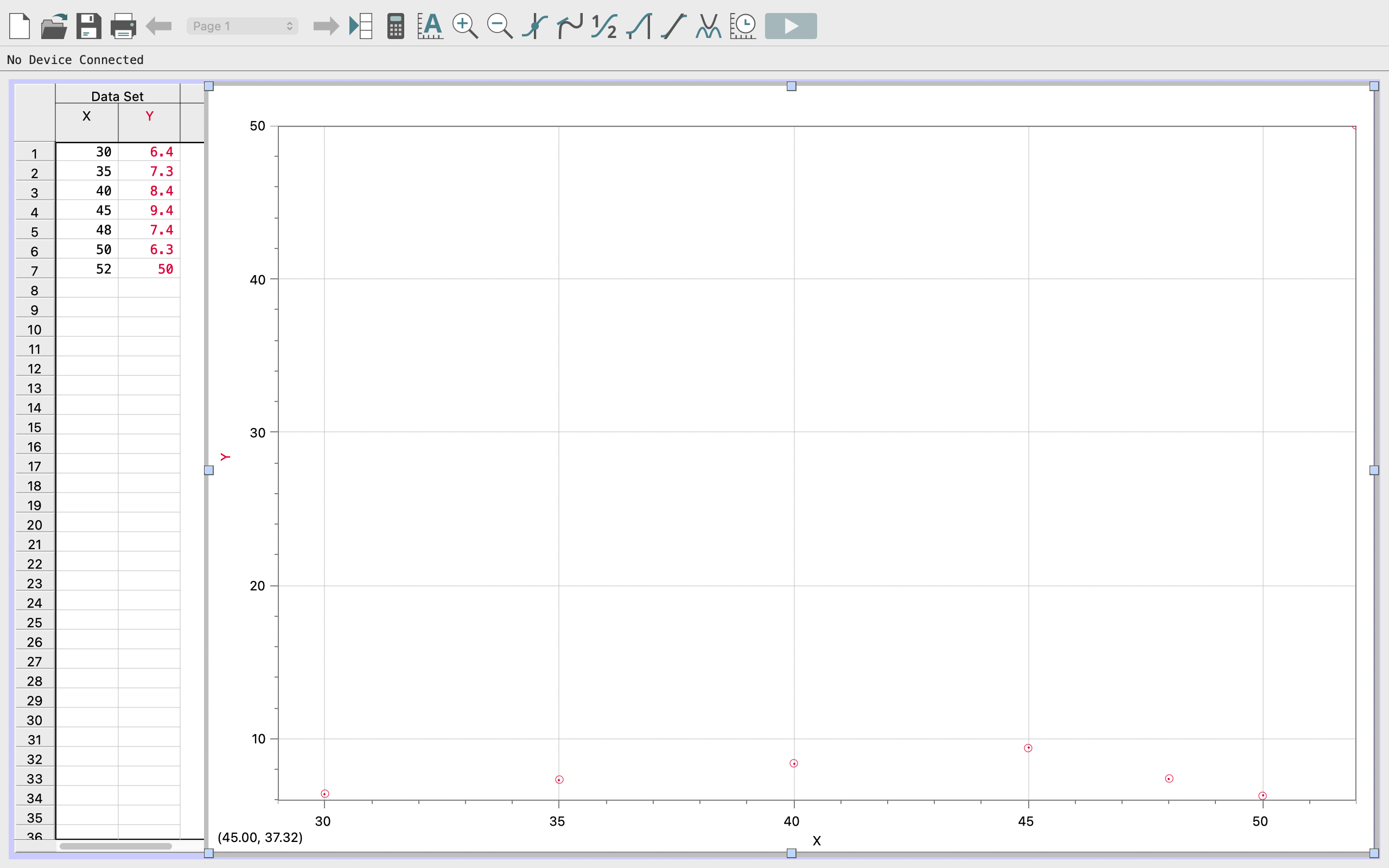Click the bottom-right graph resize handle

pyautogui.click(x=1374, y=853)
